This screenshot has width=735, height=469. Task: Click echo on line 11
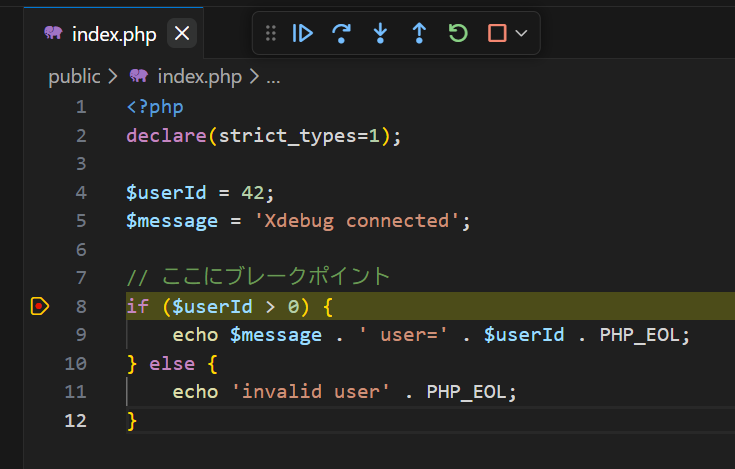[x=195, y=392]
